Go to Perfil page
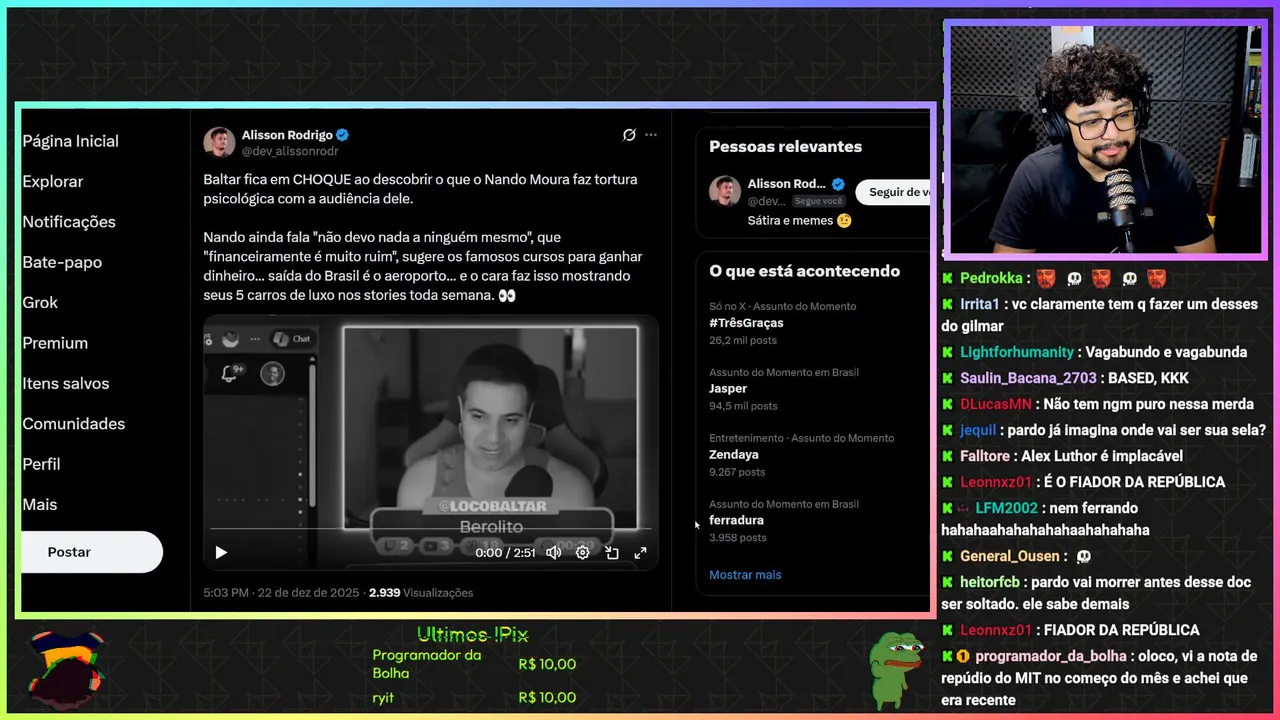 (x=41, y=464)
